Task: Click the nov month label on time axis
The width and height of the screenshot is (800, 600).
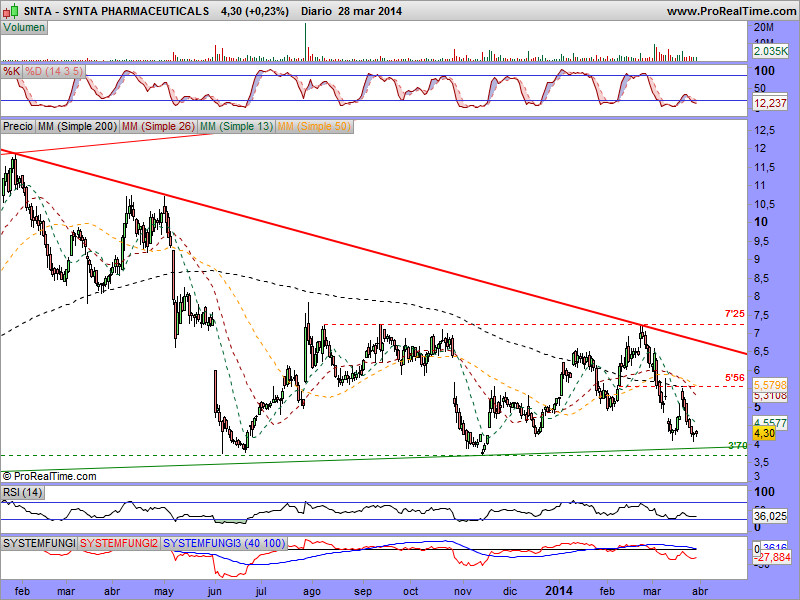Action: 463,592
